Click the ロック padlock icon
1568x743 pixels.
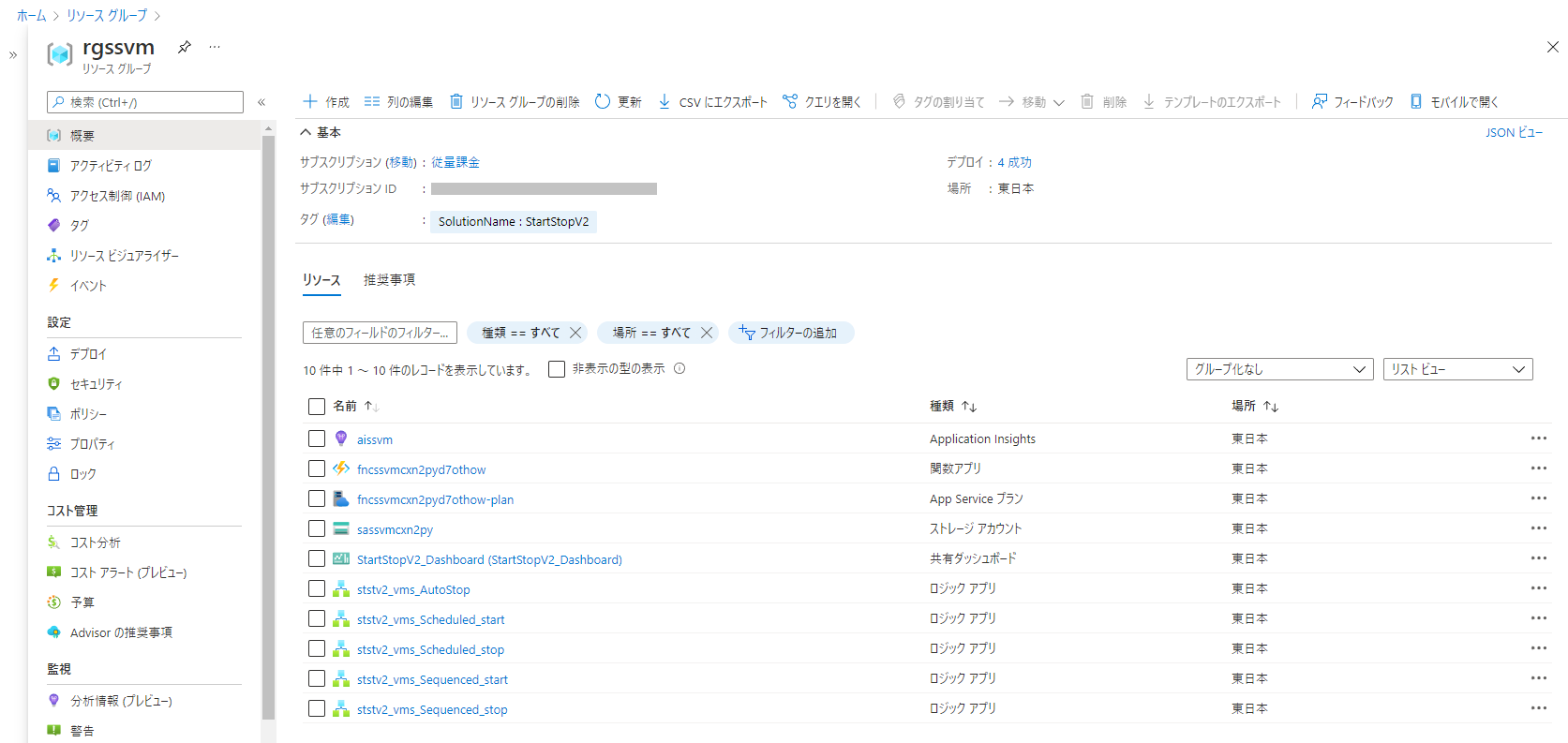54,473
